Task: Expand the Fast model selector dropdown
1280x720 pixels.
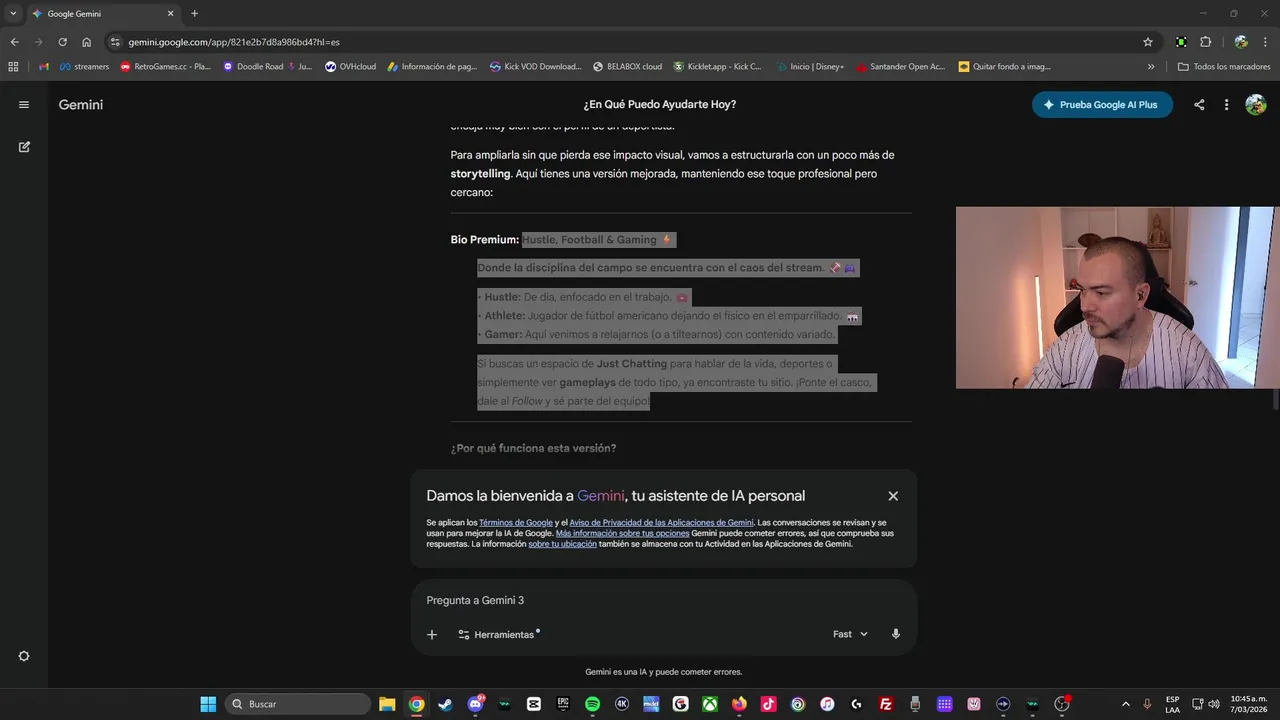Action: 850,634
